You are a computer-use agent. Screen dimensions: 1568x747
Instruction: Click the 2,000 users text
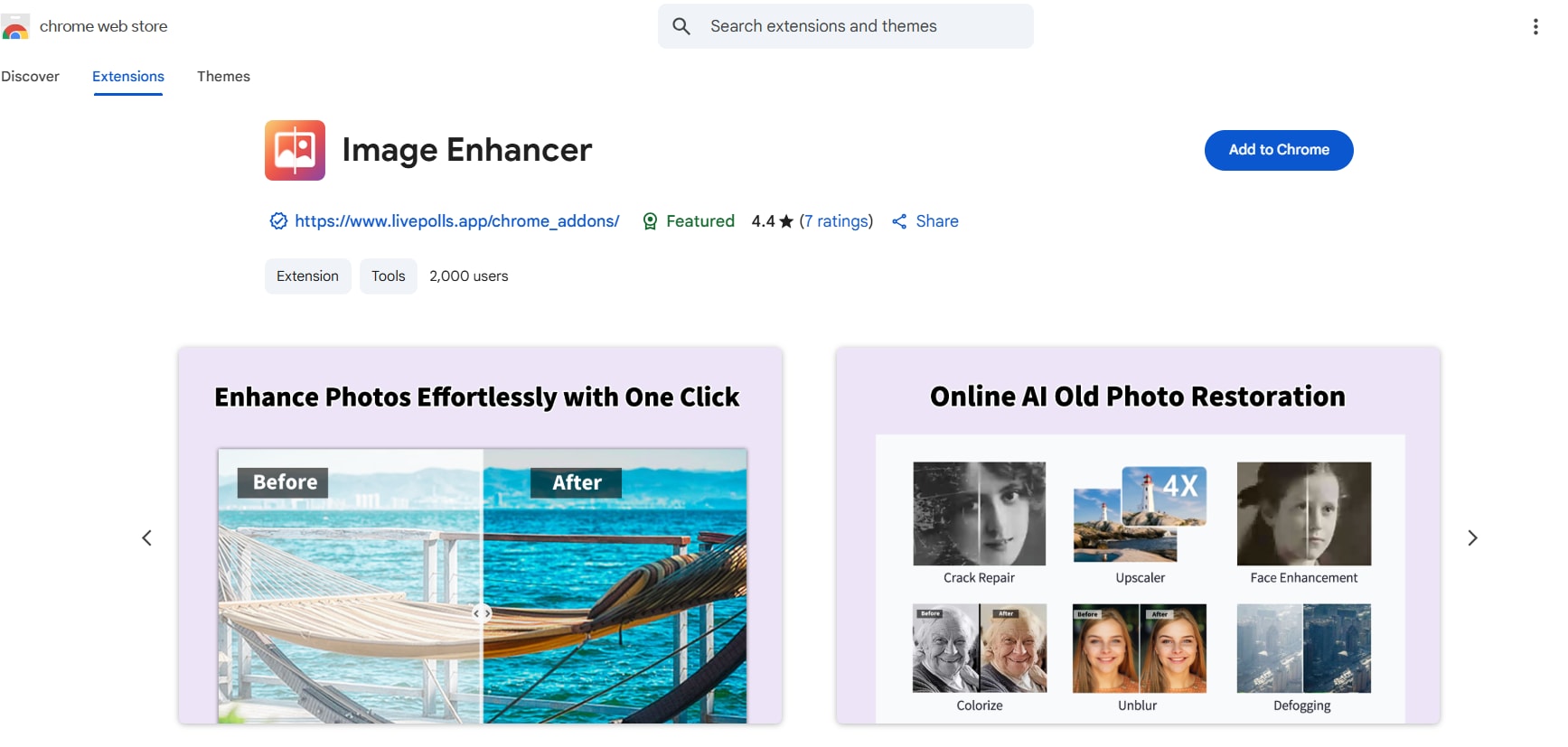[x=468, y=276]
